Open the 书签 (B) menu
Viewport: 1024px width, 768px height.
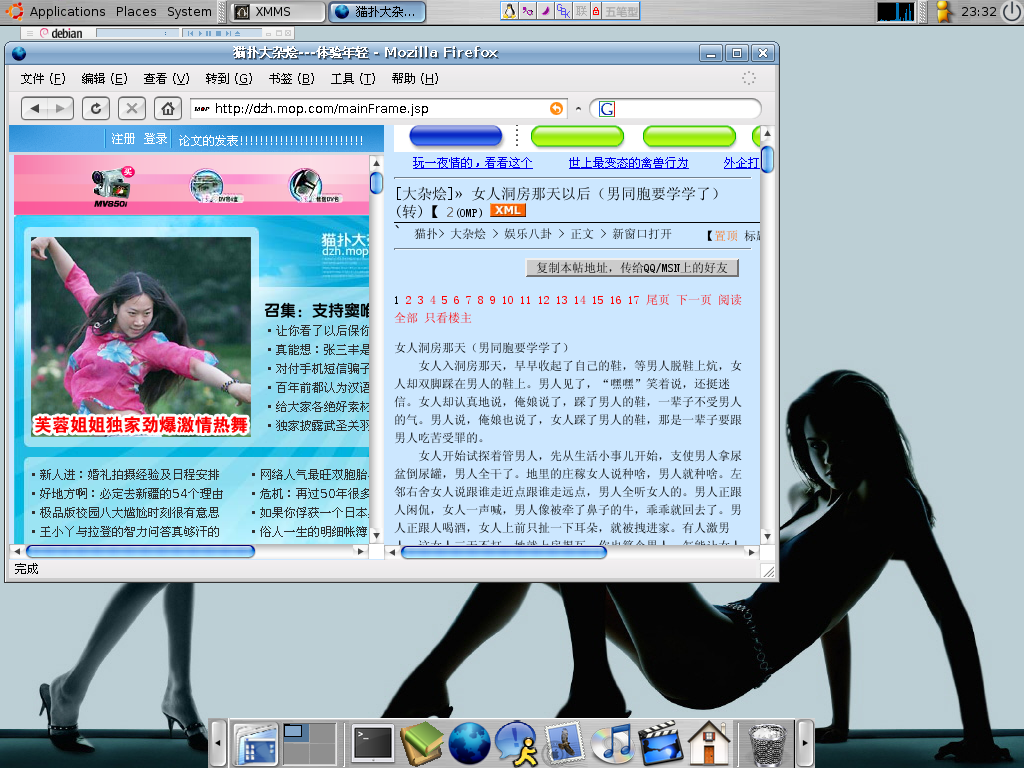(x=291, y=78)
